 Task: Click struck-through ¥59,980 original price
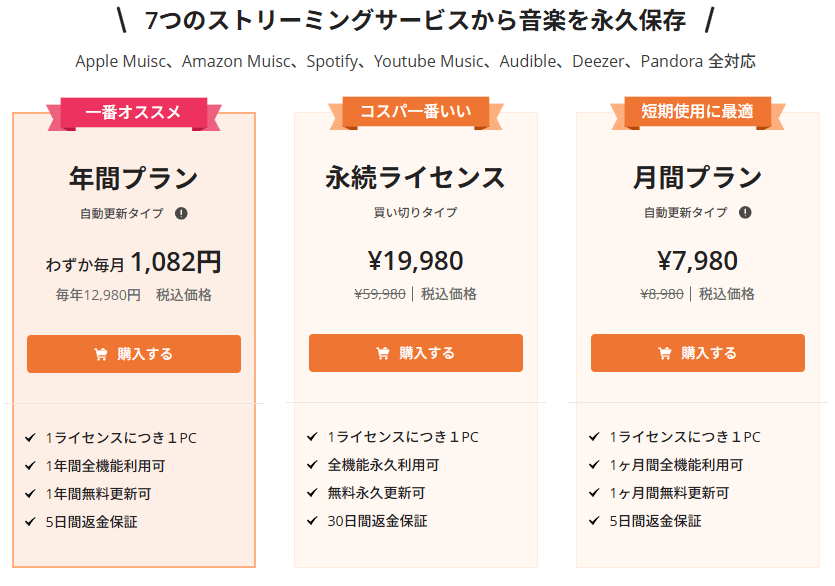tap(380, 294)
